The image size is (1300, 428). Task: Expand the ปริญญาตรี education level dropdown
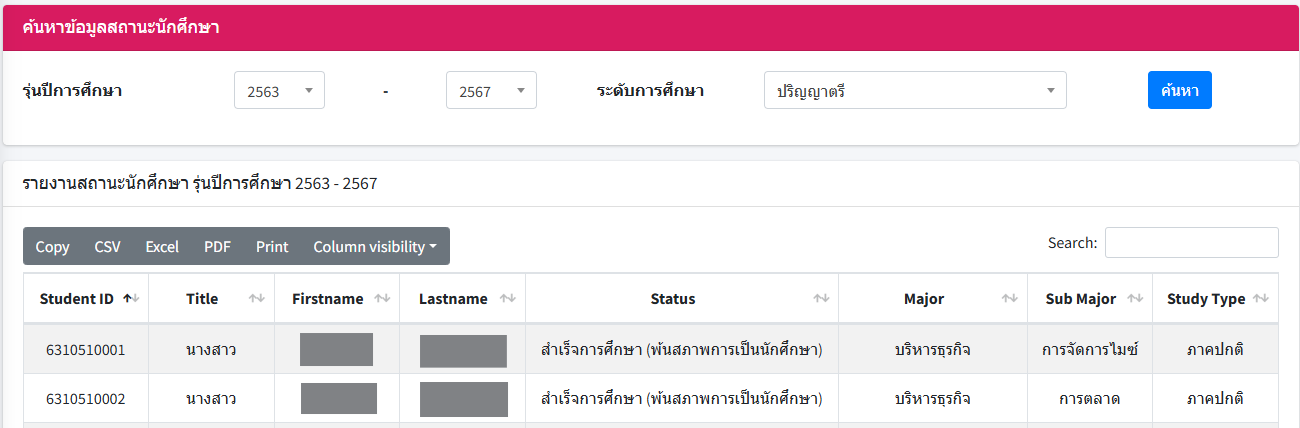tap(915, 91)
